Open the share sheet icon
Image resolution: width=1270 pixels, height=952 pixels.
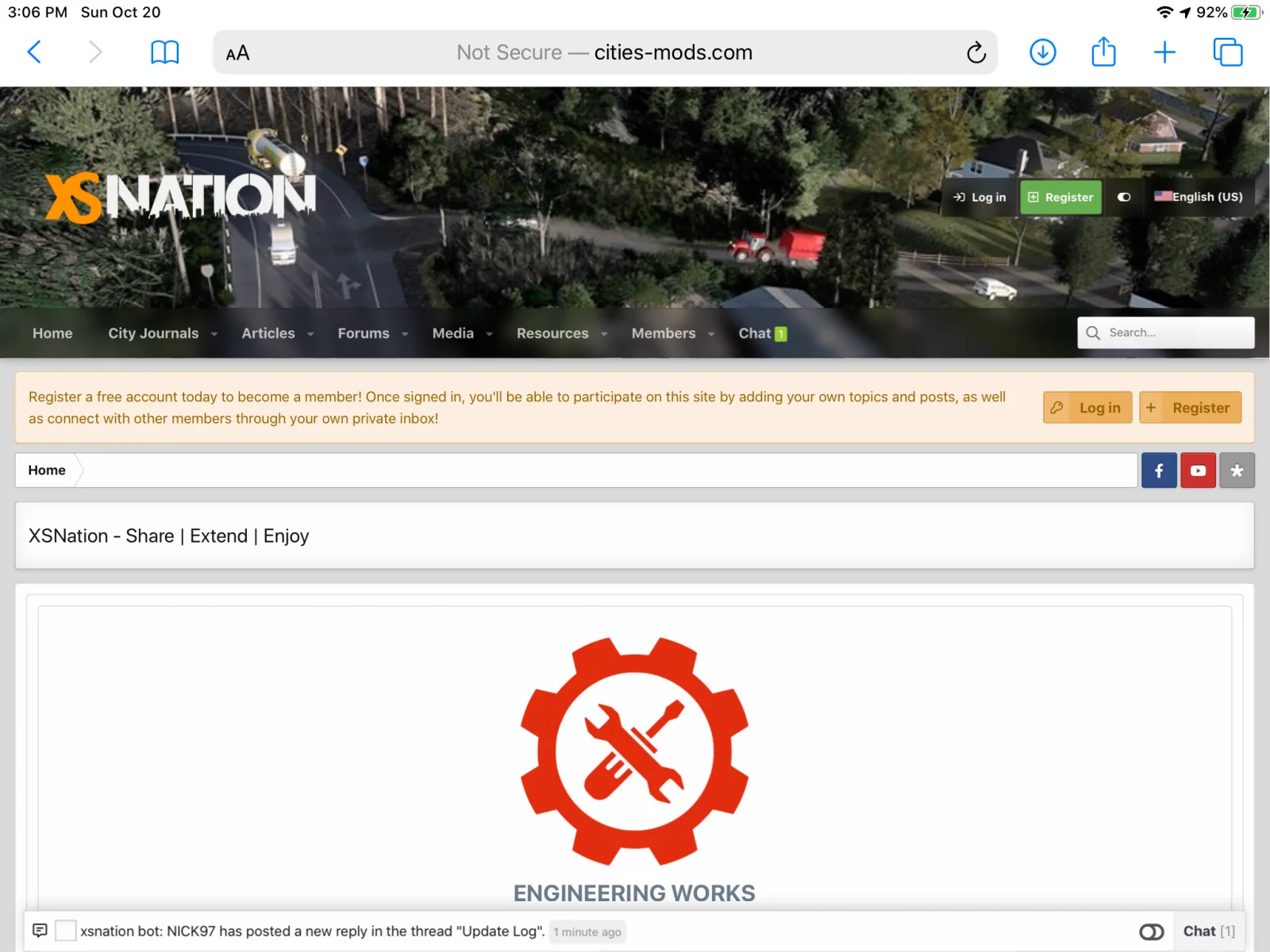[x=1103, y=52]
